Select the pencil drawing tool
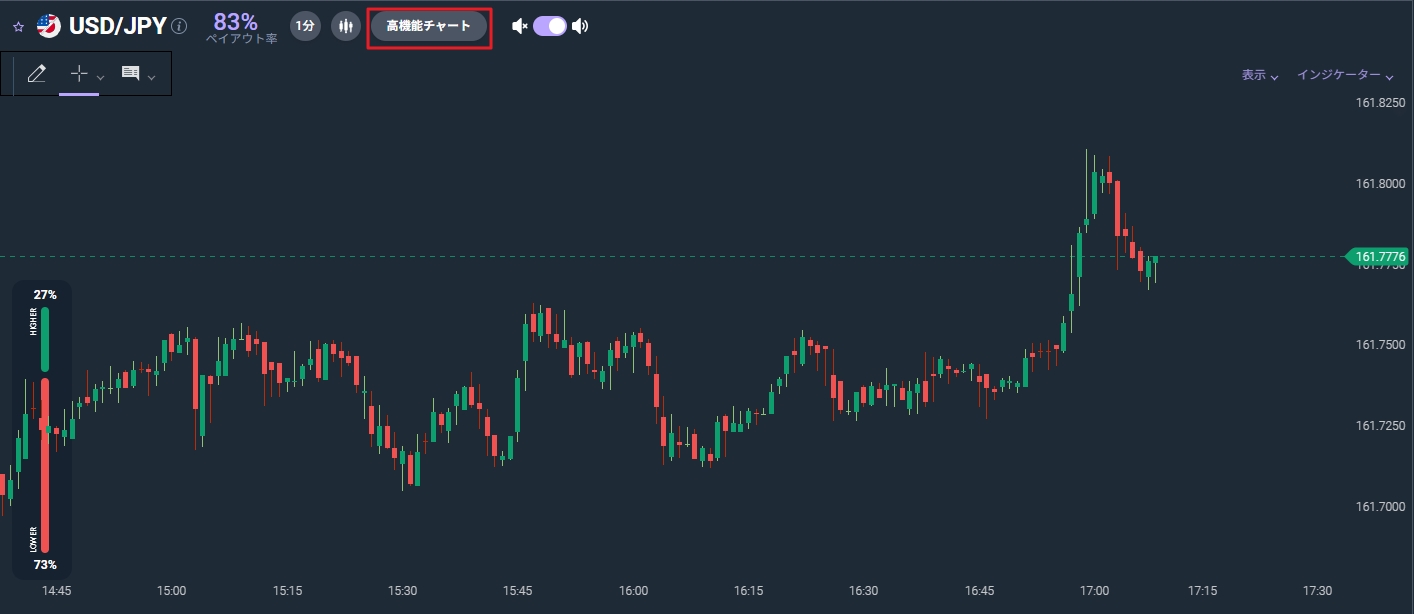 (x=37, y=73)
